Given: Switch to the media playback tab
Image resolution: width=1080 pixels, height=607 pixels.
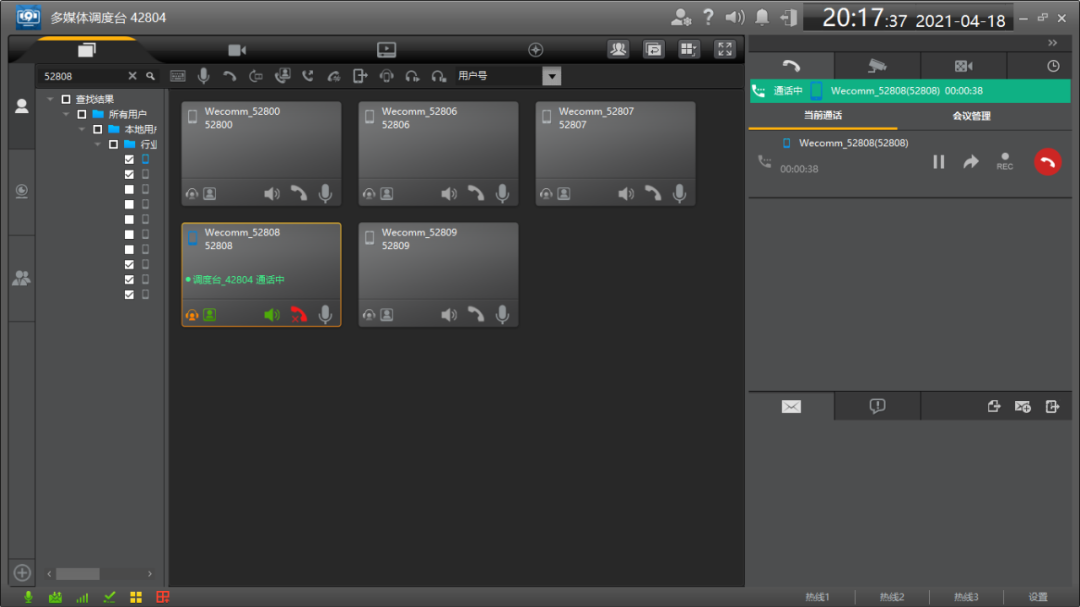Looking at the screenshot, I should click(386, 50).
